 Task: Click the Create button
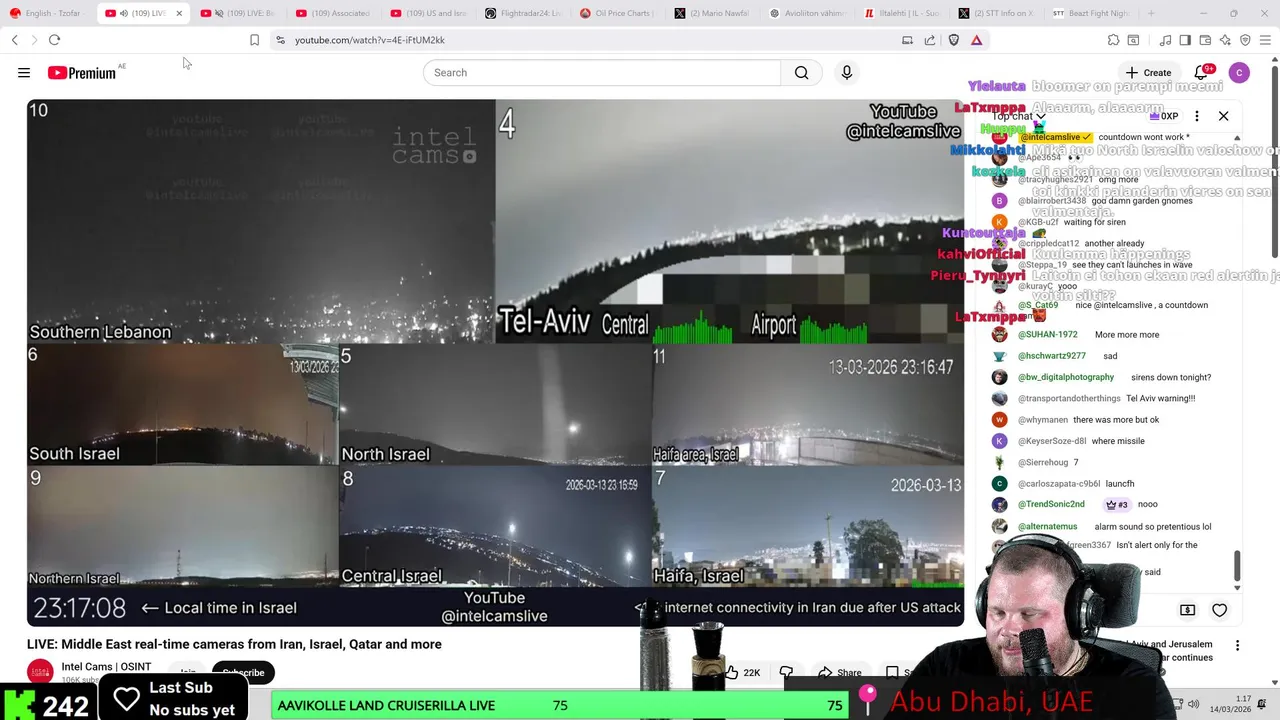(x=1148, y=72)
